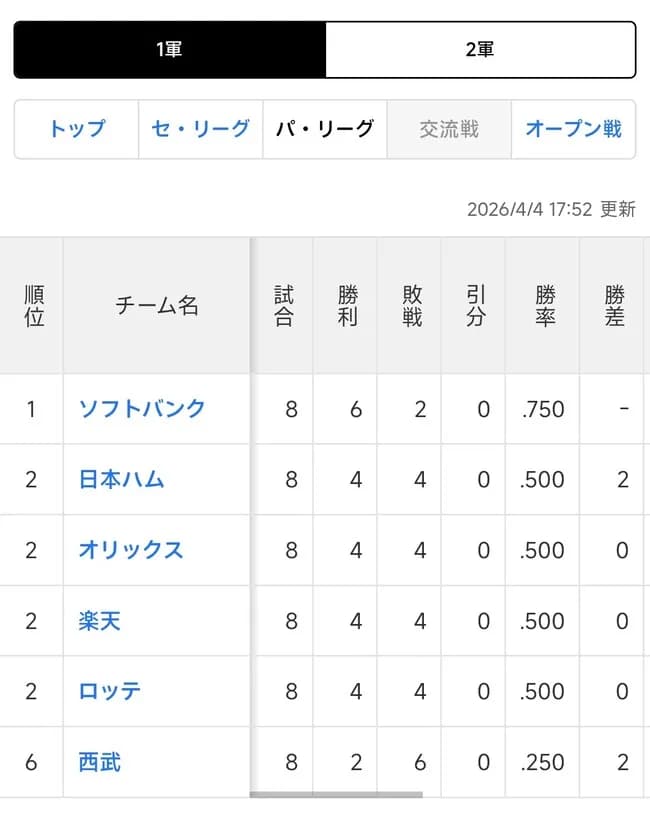The height and width of the screenshot is (814, 650).
Task: Select the 1軍 tab
Action: click(x=170, y=48)
